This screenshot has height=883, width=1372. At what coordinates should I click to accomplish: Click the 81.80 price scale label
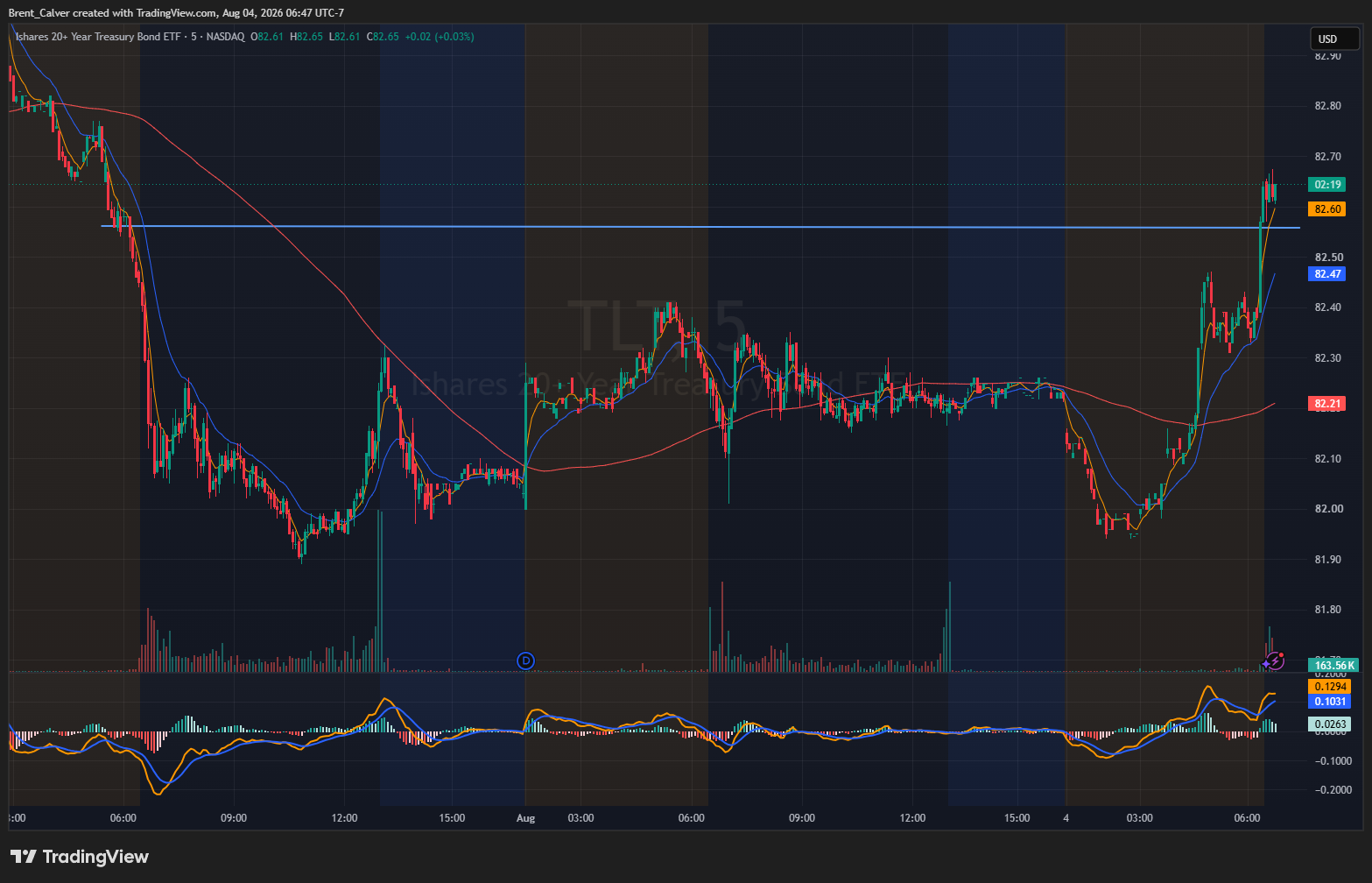coord(1328,610)
